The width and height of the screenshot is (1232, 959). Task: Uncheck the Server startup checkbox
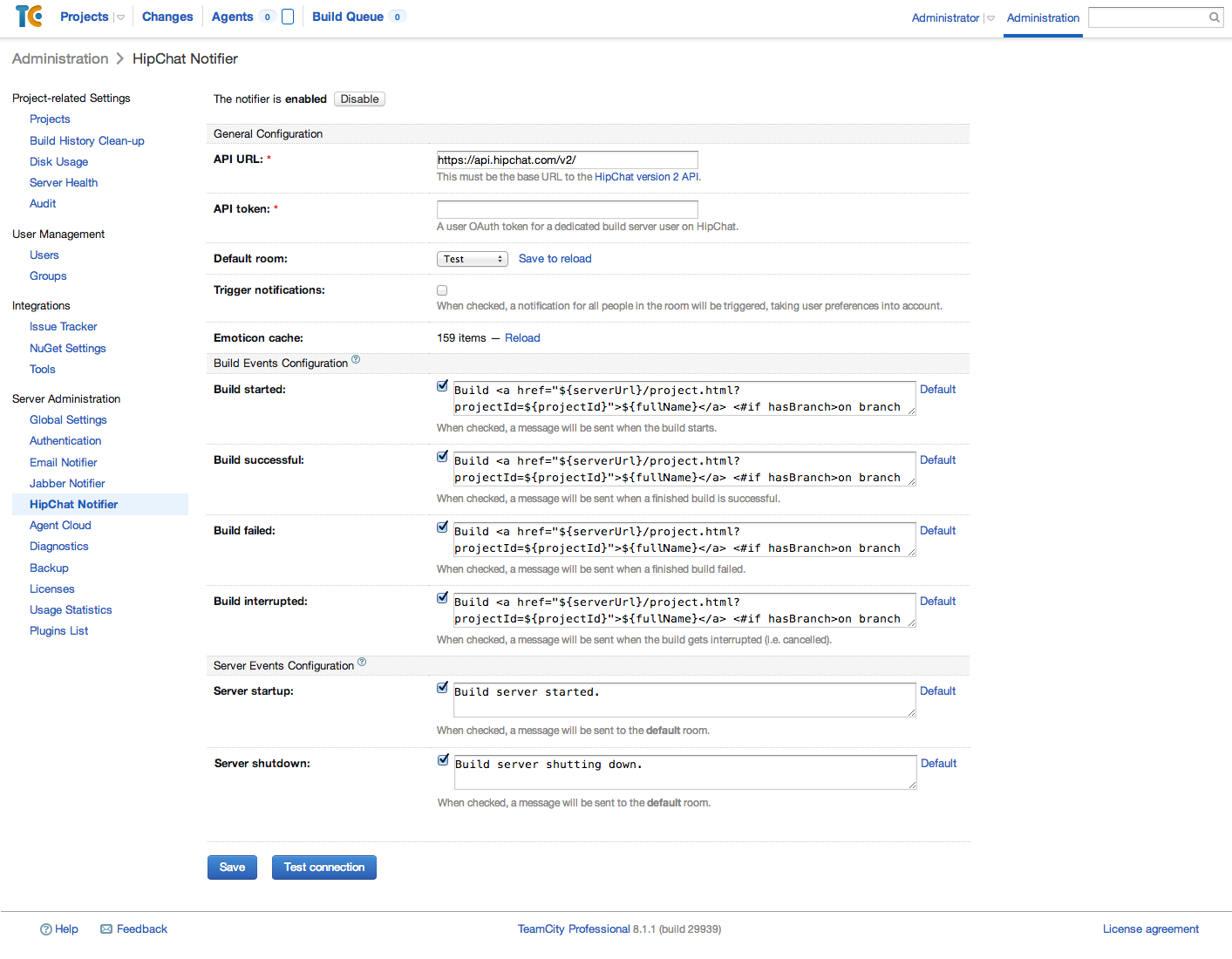(442, 688)
